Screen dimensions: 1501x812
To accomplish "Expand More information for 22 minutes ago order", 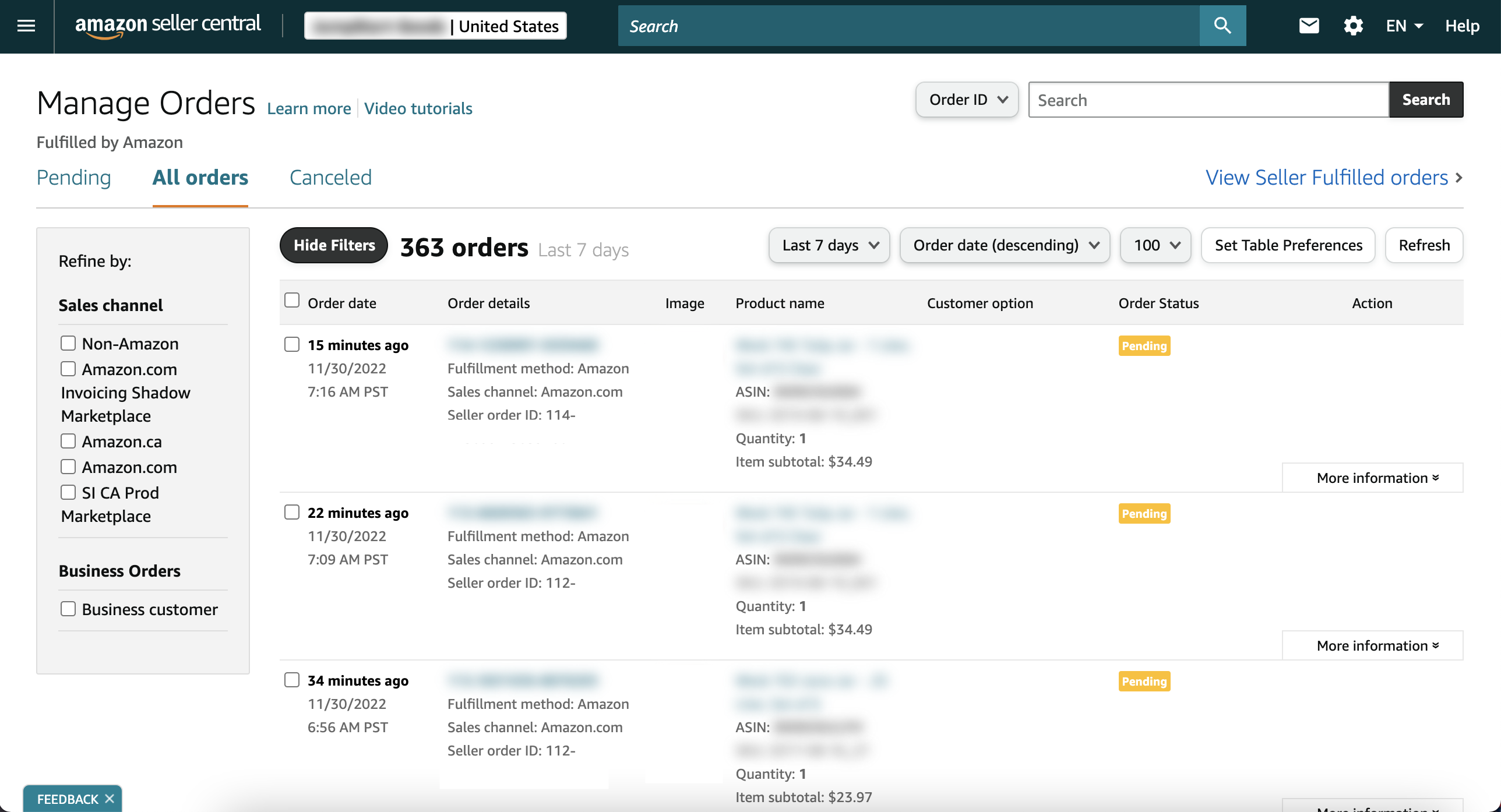I will (x=1372, y=645).
